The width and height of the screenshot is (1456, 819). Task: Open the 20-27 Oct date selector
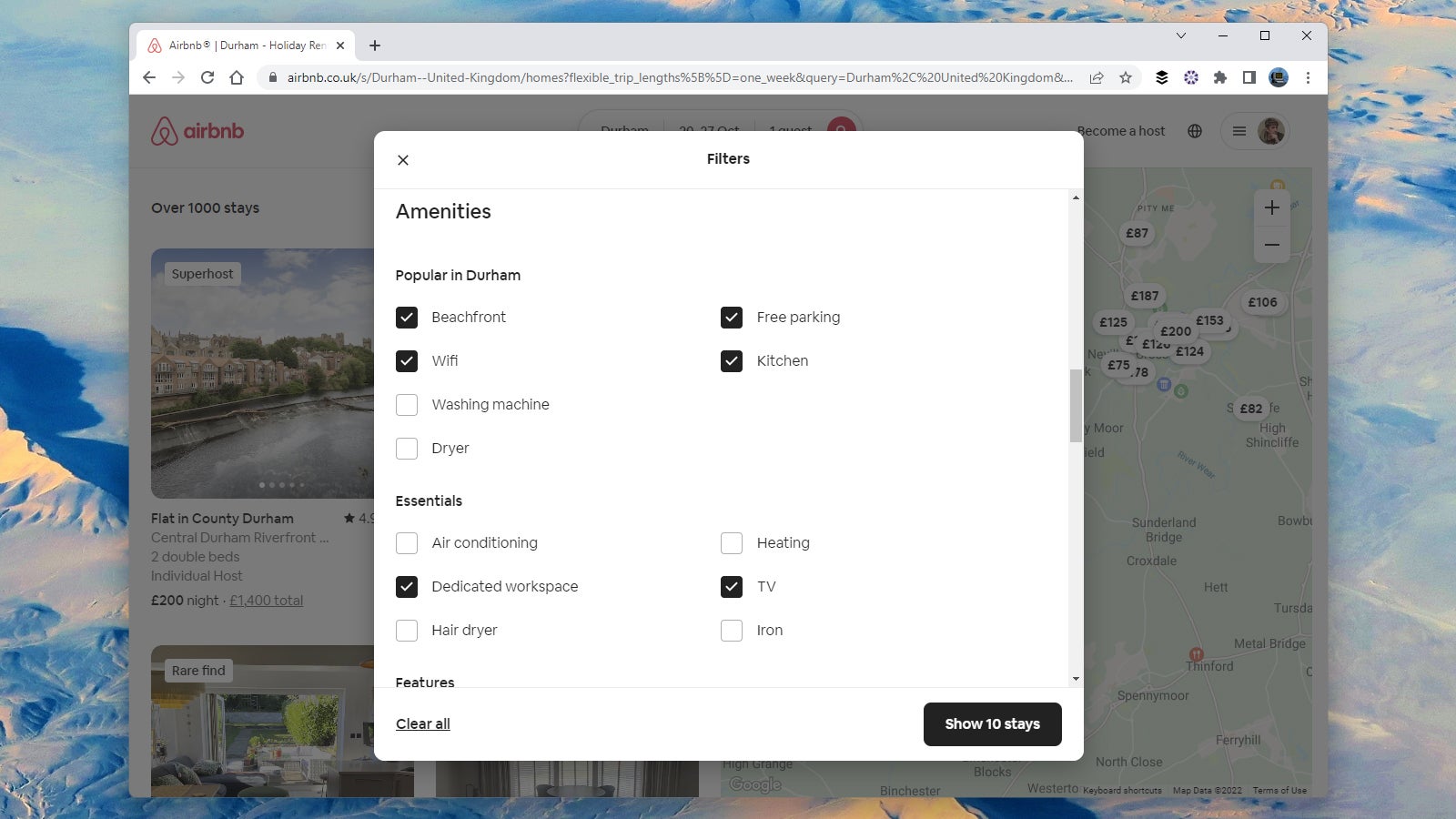[x=711, y=130]
